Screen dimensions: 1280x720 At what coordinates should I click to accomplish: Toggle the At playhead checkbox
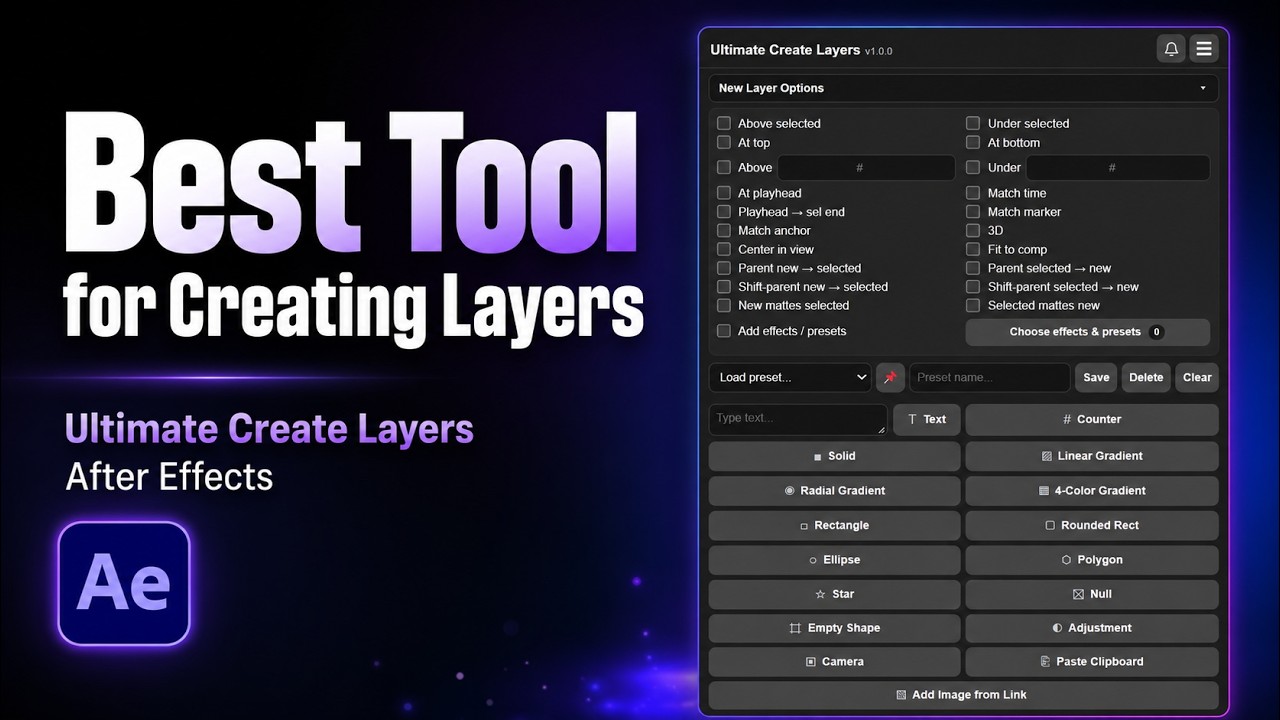coord(724,193)
